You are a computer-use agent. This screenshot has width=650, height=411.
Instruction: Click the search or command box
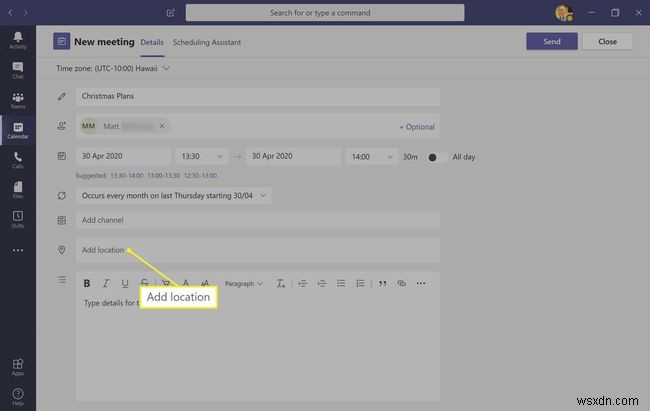pyautogui.click(x=325, y=13)
